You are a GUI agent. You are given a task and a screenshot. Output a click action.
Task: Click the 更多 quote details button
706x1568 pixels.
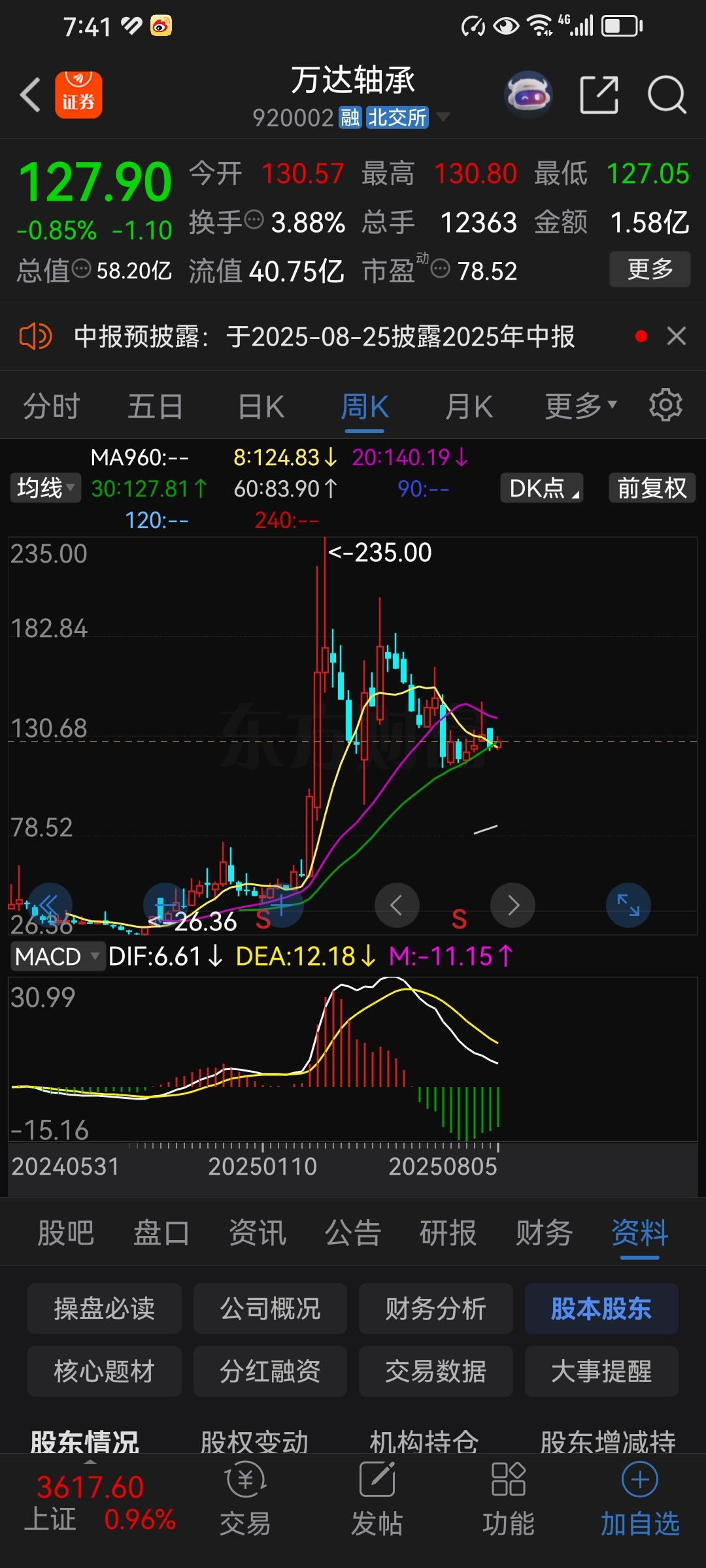(650, 269)
